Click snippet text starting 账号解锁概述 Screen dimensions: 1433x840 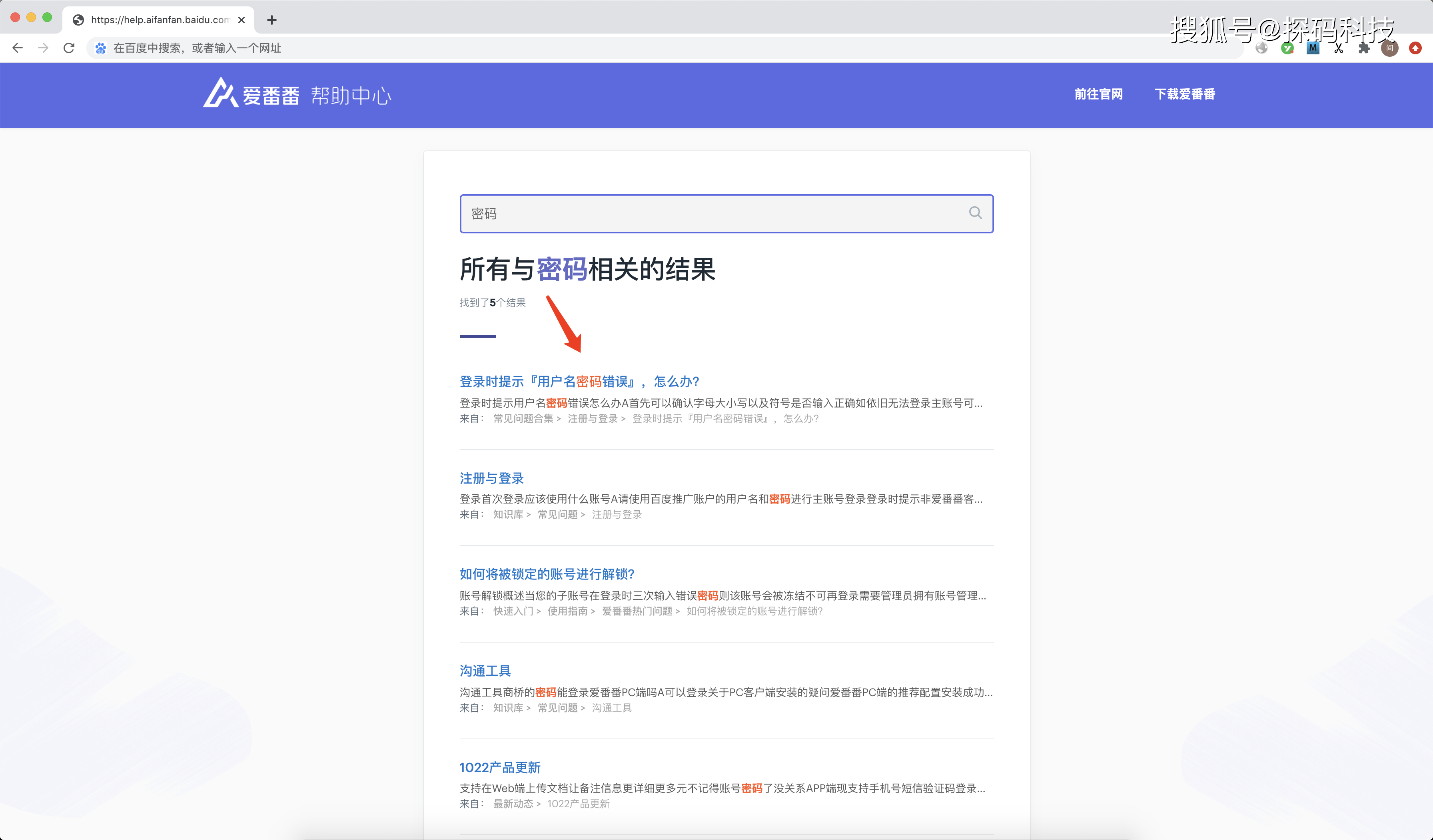723,595
